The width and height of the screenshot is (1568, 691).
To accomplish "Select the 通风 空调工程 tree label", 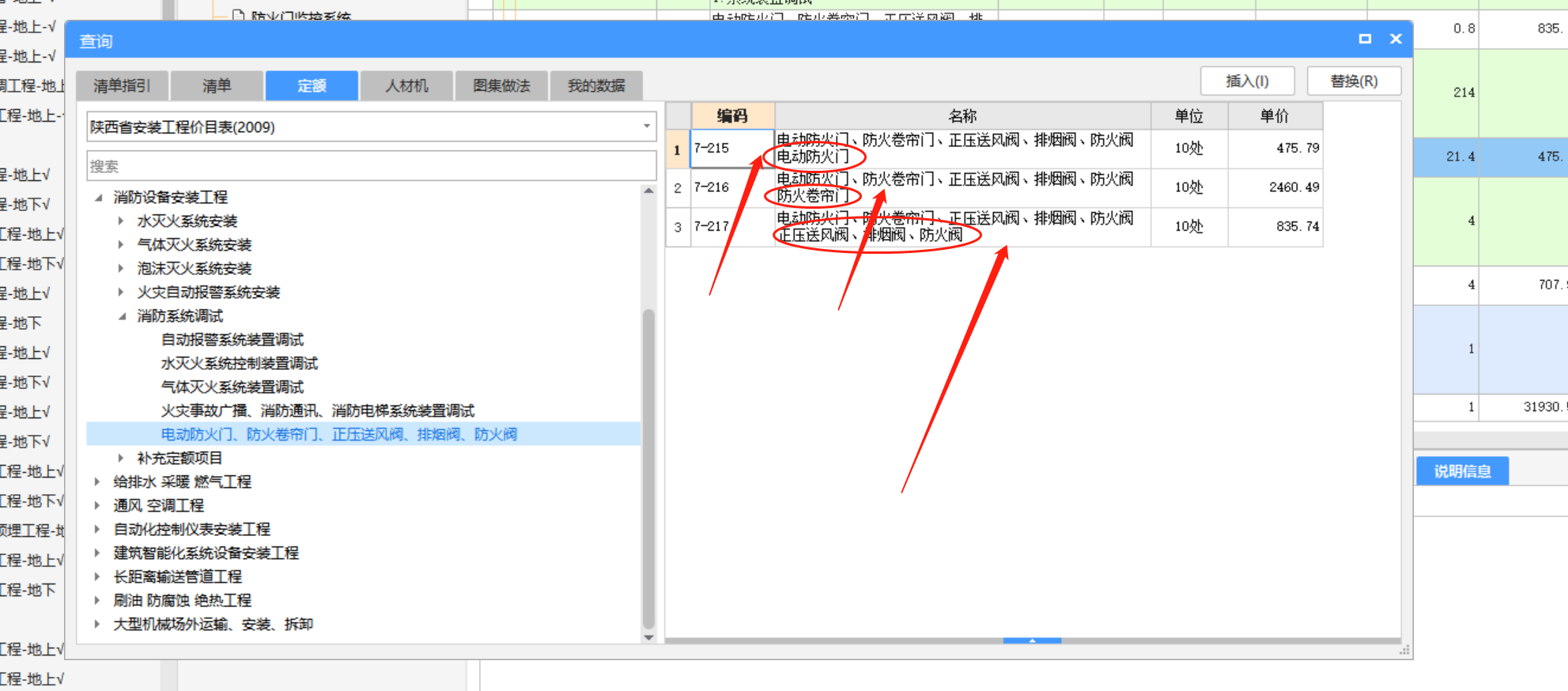I will click(159, 505).
